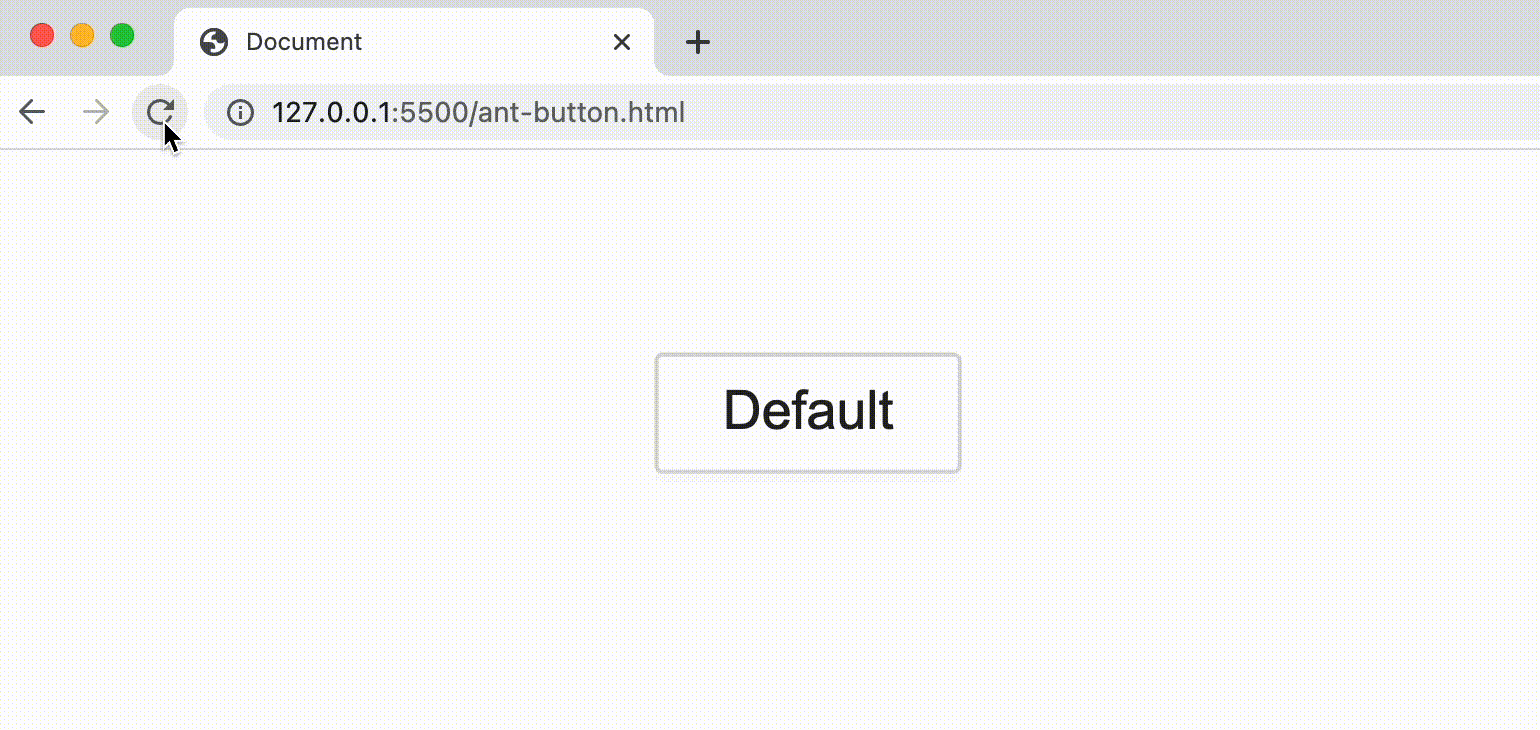Click the word Default inside the button
1540x730 pixels.
tap(808, 411)
